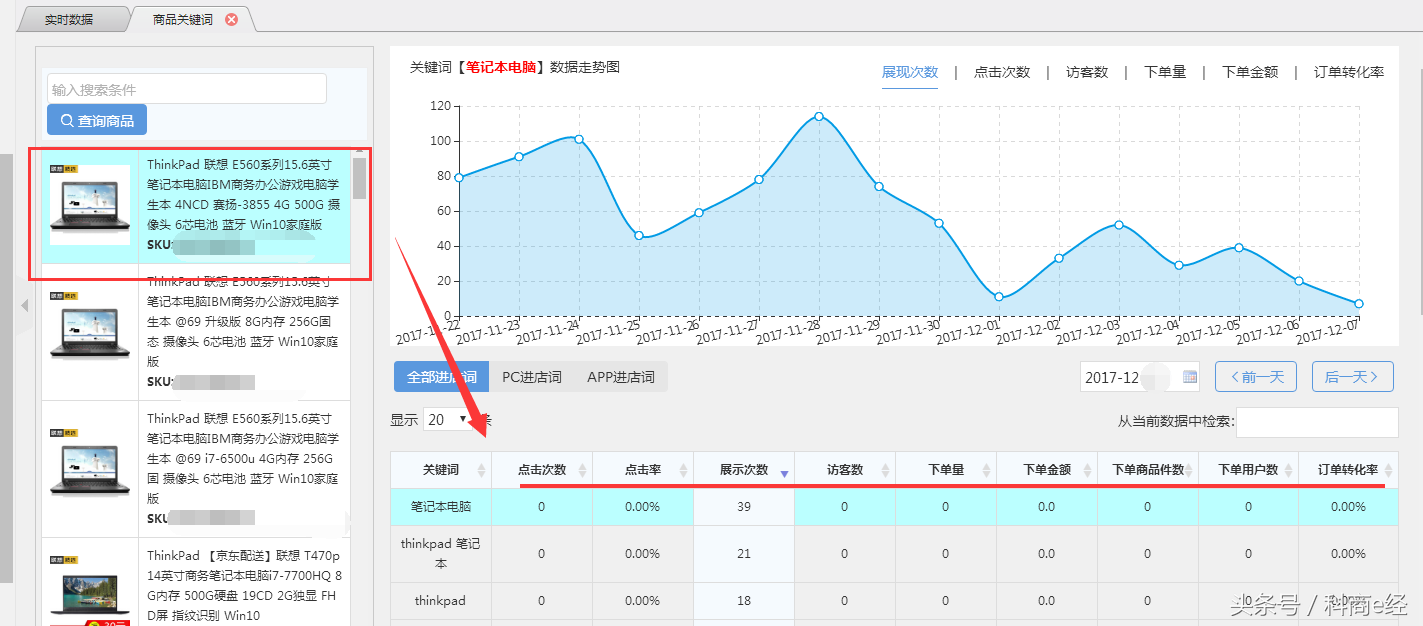Collapse the left sidebar arrow handle

coord(25,306)
